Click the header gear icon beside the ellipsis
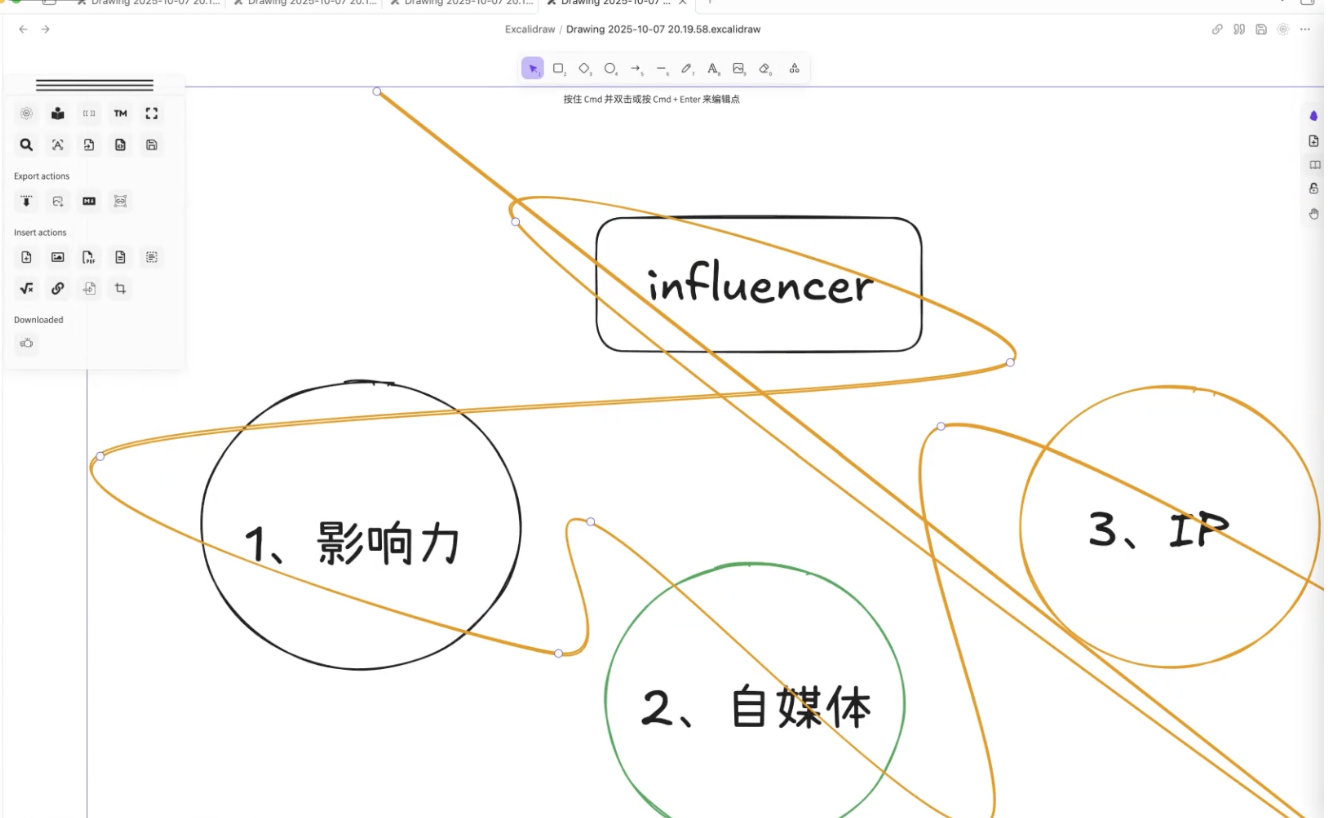Screen dimensions: 1332x818 pos(1283,29)
